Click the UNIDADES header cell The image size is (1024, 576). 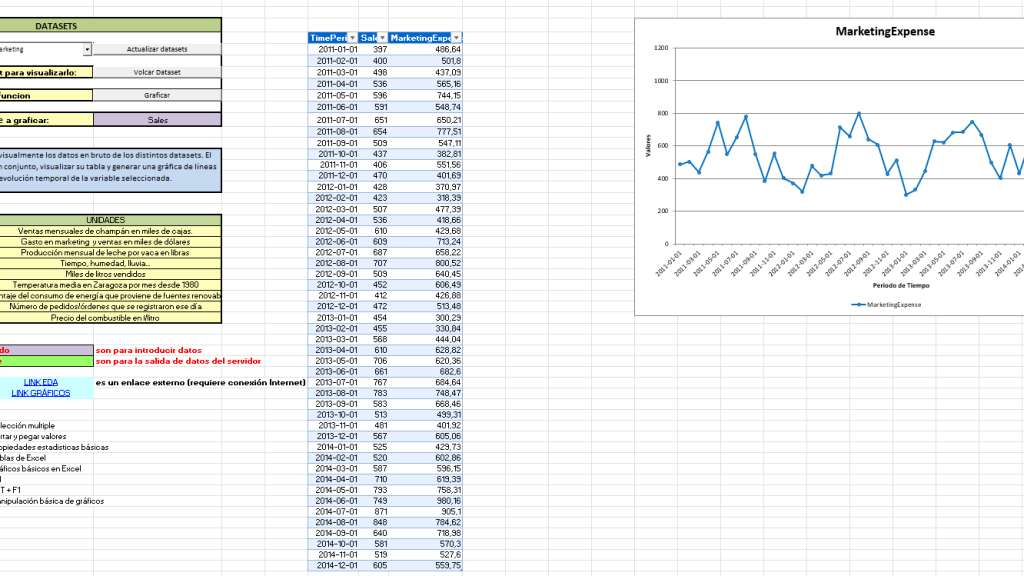pyautogui.click(x=105, y=219)
